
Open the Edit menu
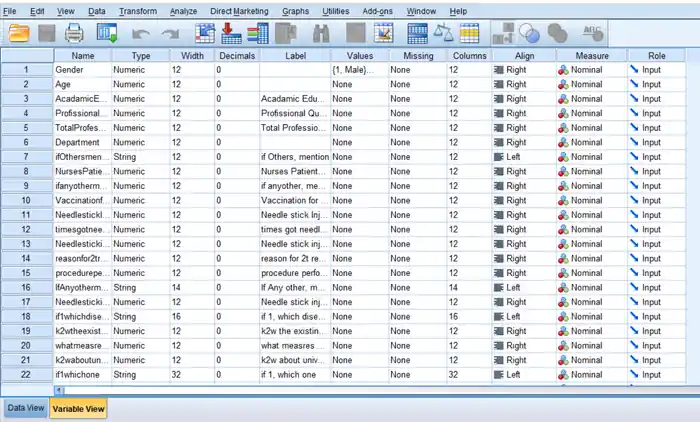pyautogui.click(x=37, y=11)
